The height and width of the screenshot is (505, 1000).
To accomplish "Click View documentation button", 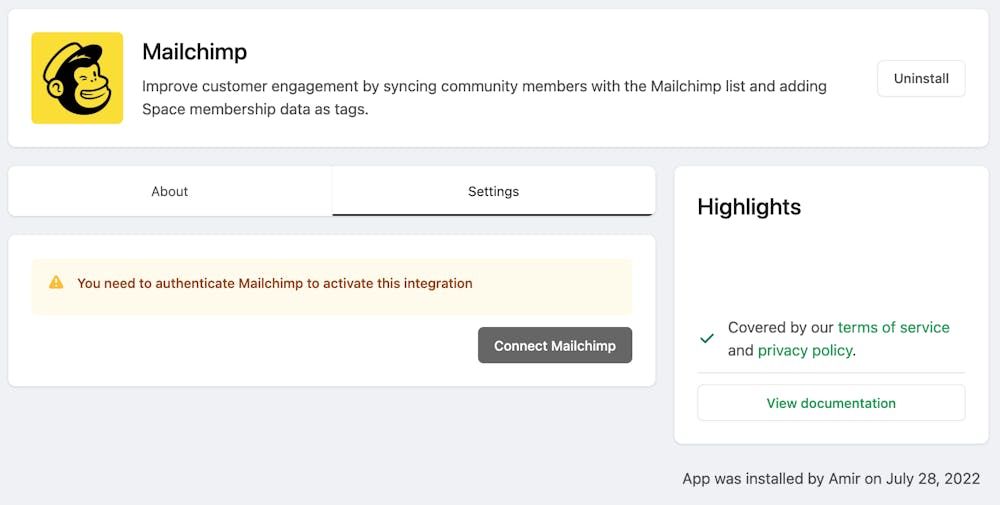I will click(x=830, y=403).
